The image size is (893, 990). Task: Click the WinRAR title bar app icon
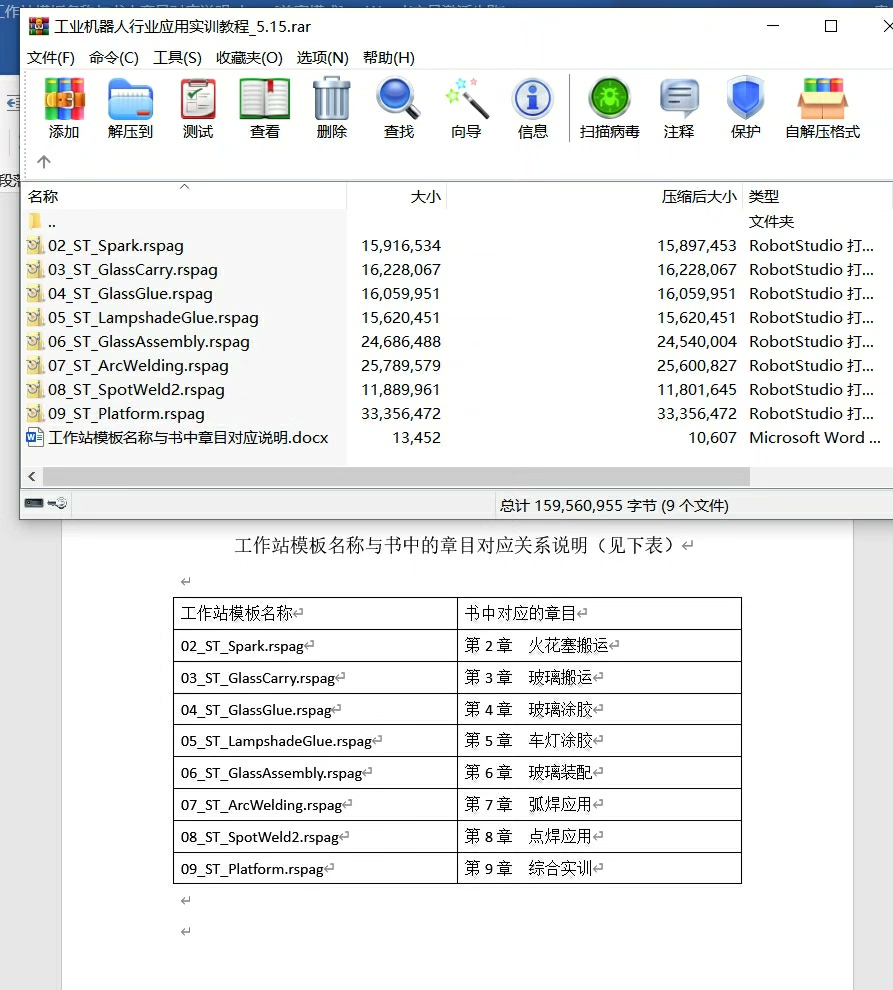[39, 26]
